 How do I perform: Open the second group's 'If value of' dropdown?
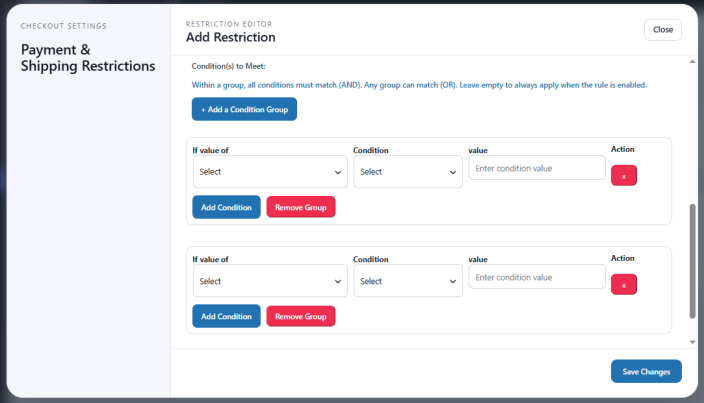[270, 281]
